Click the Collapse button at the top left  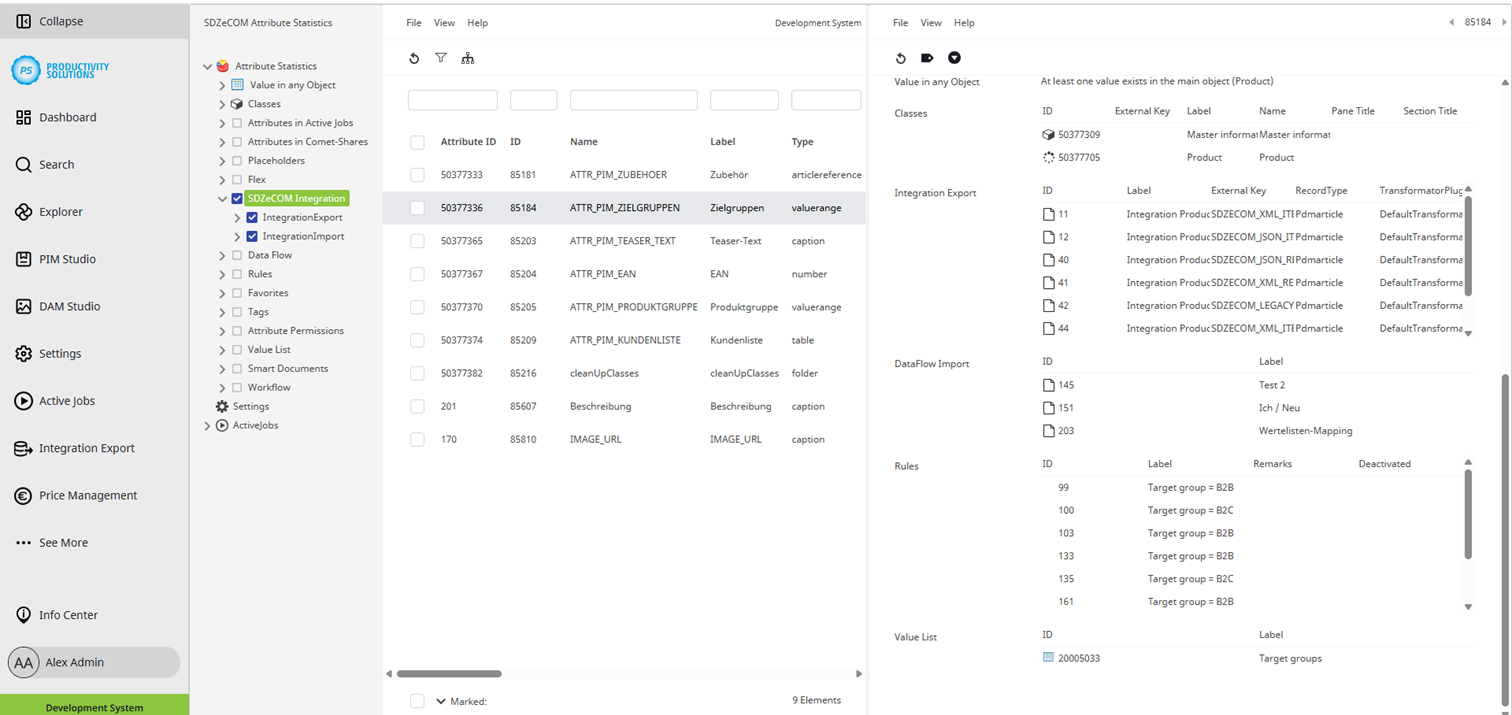pos(44,20)
